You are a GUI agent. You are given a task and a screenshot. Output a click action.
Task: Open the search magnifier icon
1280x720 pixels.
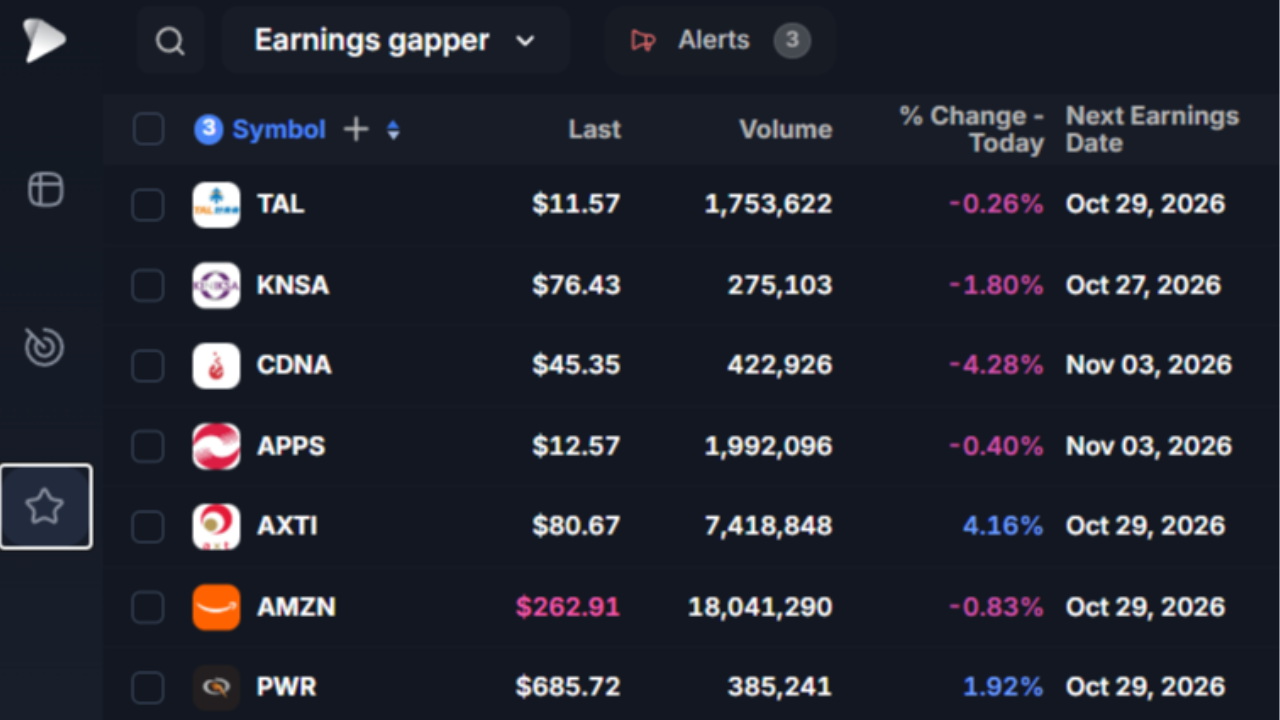click(170, 41)
